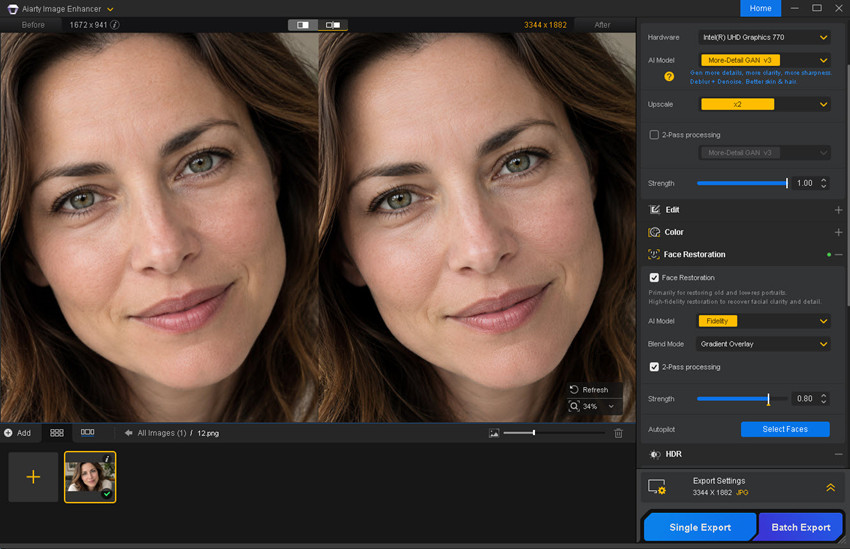
Task: Adjust the thumbnail size slider
Action: click(x=554, y=432)
